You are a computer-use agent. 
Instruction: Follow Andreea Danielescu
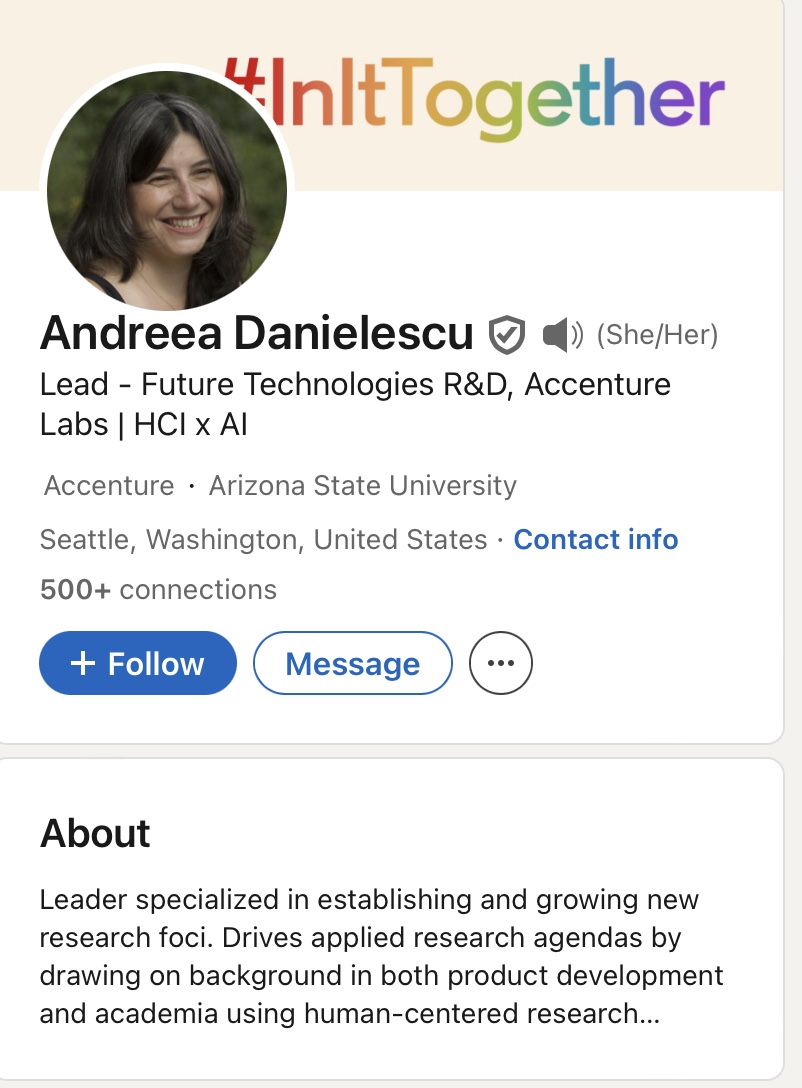click(x=138, y=663)
